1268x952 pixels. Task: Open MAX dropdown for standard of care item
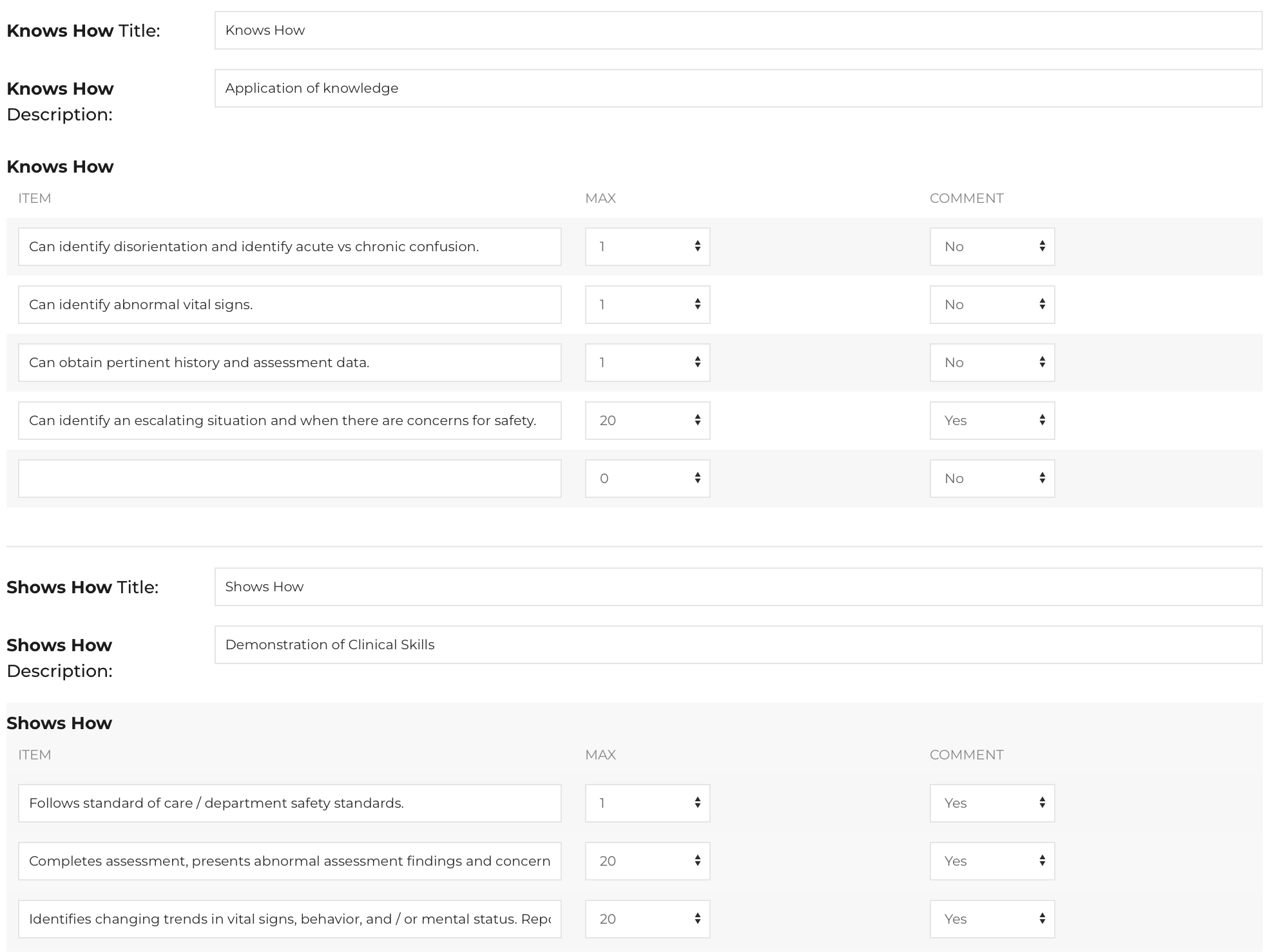[648, 803]
